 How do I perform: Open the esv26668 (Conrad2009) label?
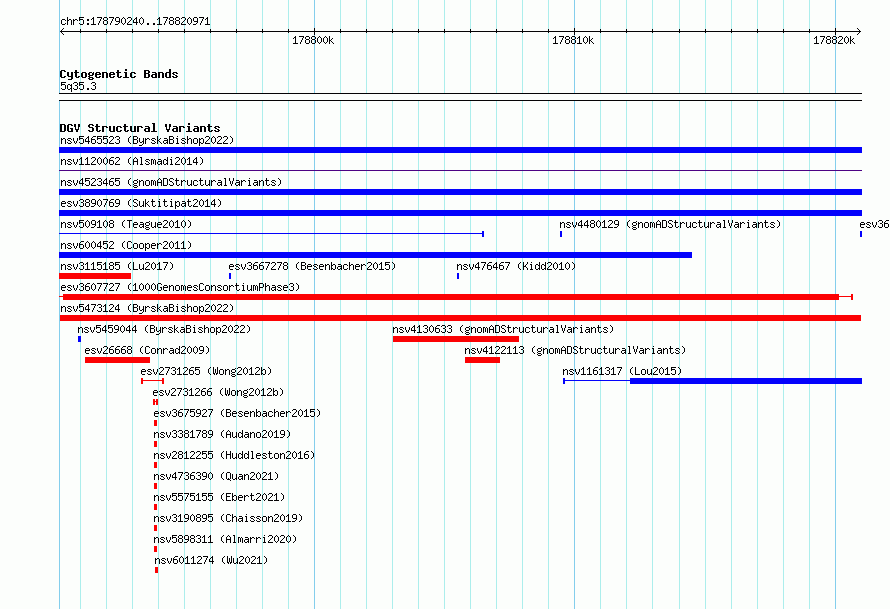[147, 350]
